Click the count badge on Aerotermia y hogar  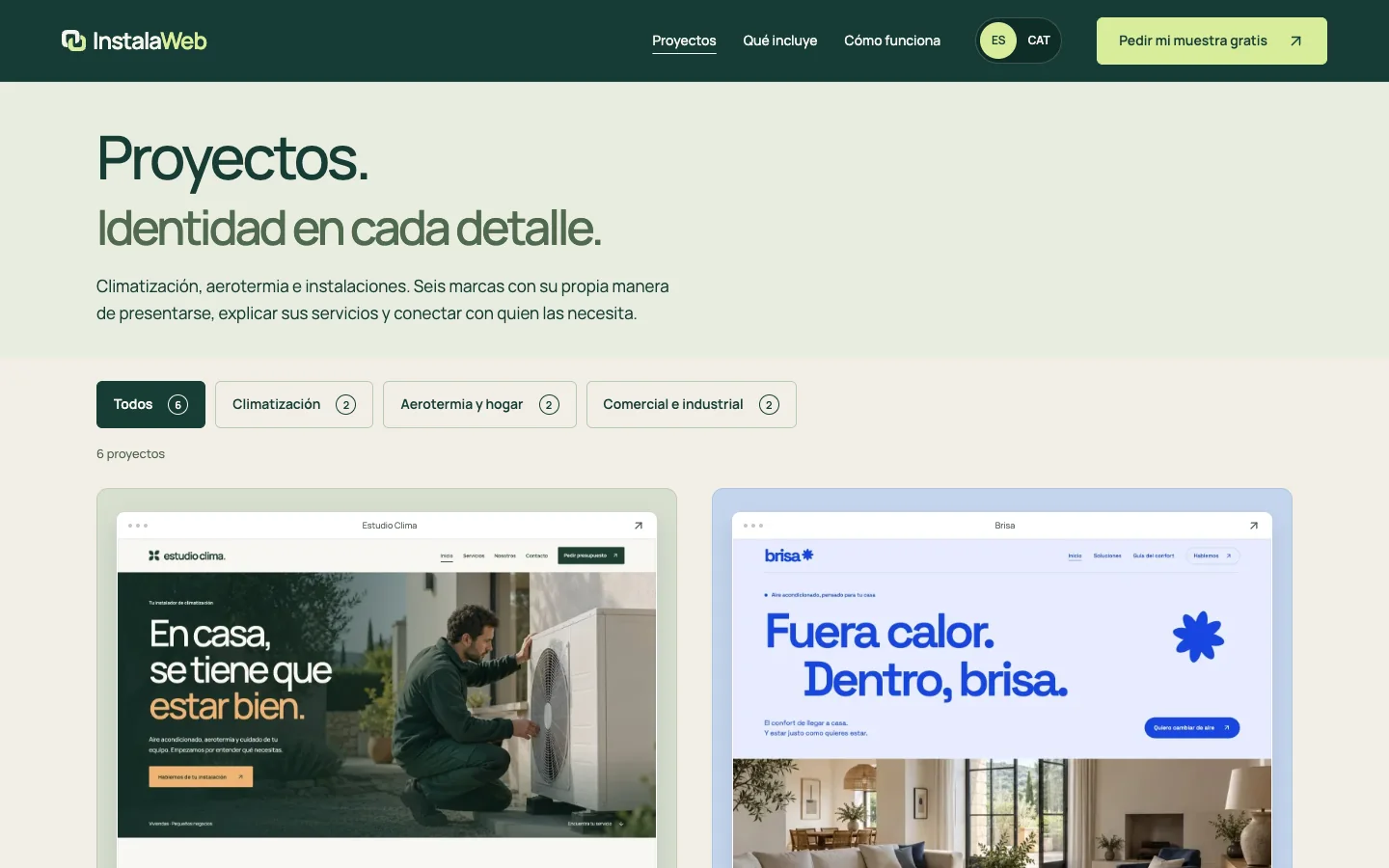(549, 405)
